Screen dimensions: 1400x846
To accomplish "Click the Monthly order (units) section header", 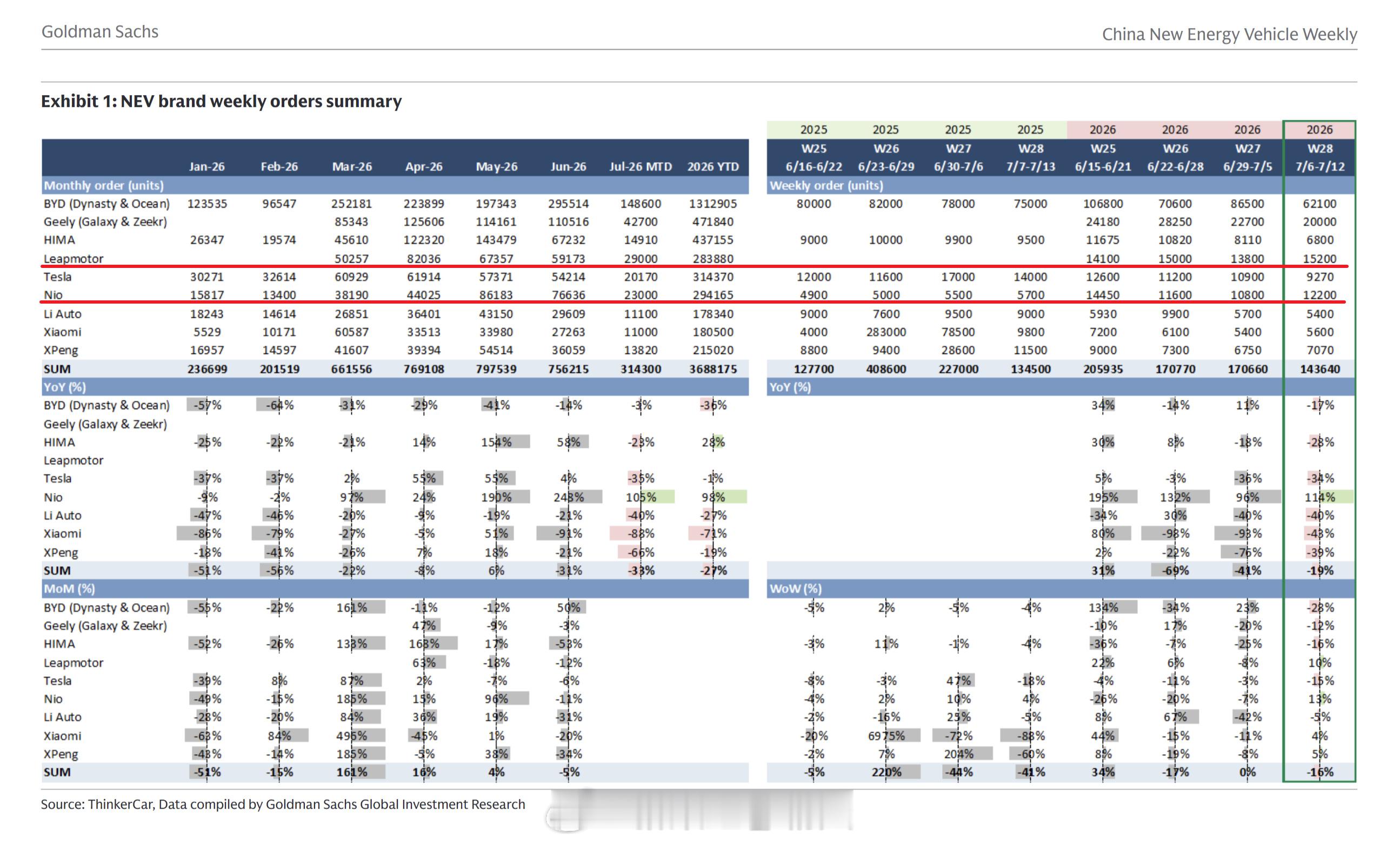I will (x=103, y=185).
